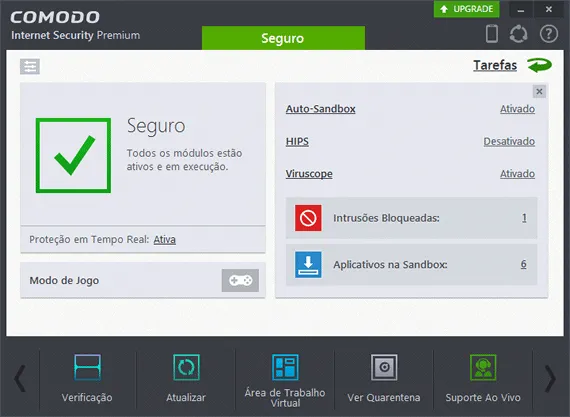Click 'Aplicativos na Sandbox:' label
This screenshot has height=417, width=570.
(390, 264)
